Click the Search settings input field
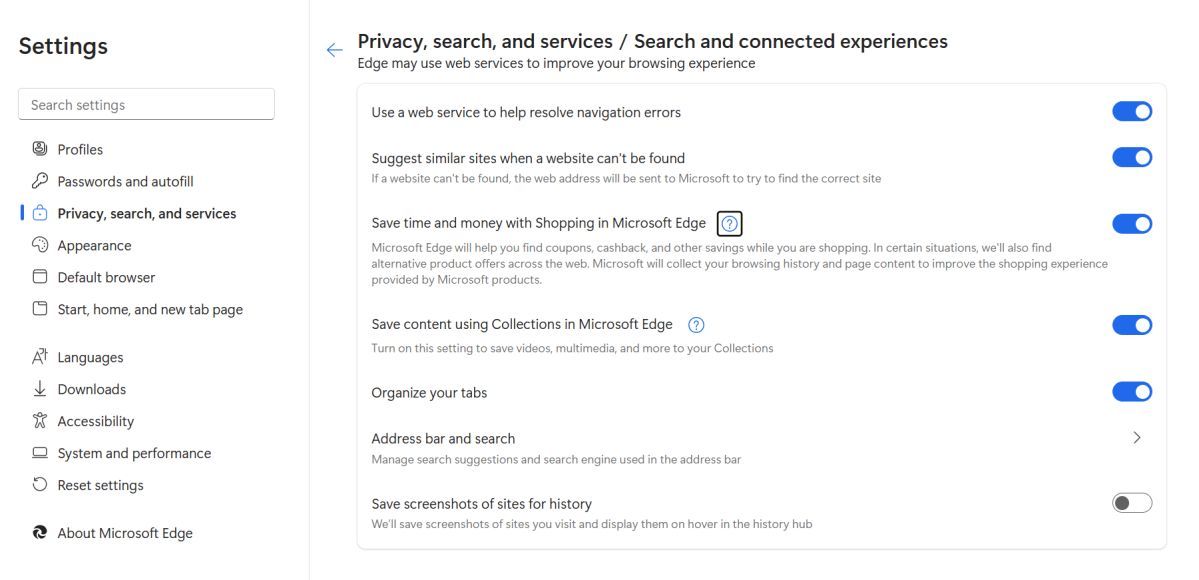Viewport: 1199px width, 580px height. click(x=146, y=104)
